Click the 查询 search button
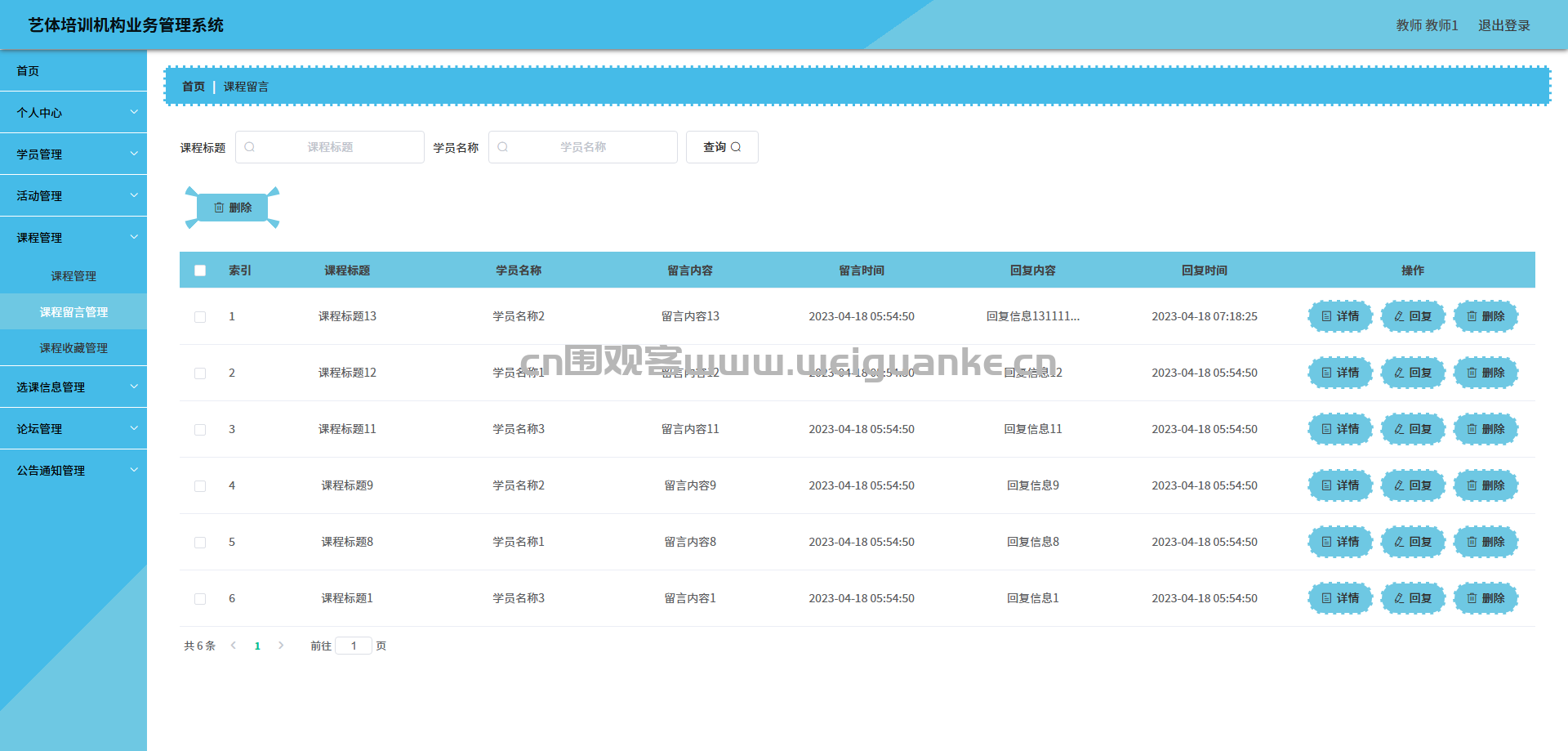The height and width of the screenshot is (751, 1568). [722, 147]
